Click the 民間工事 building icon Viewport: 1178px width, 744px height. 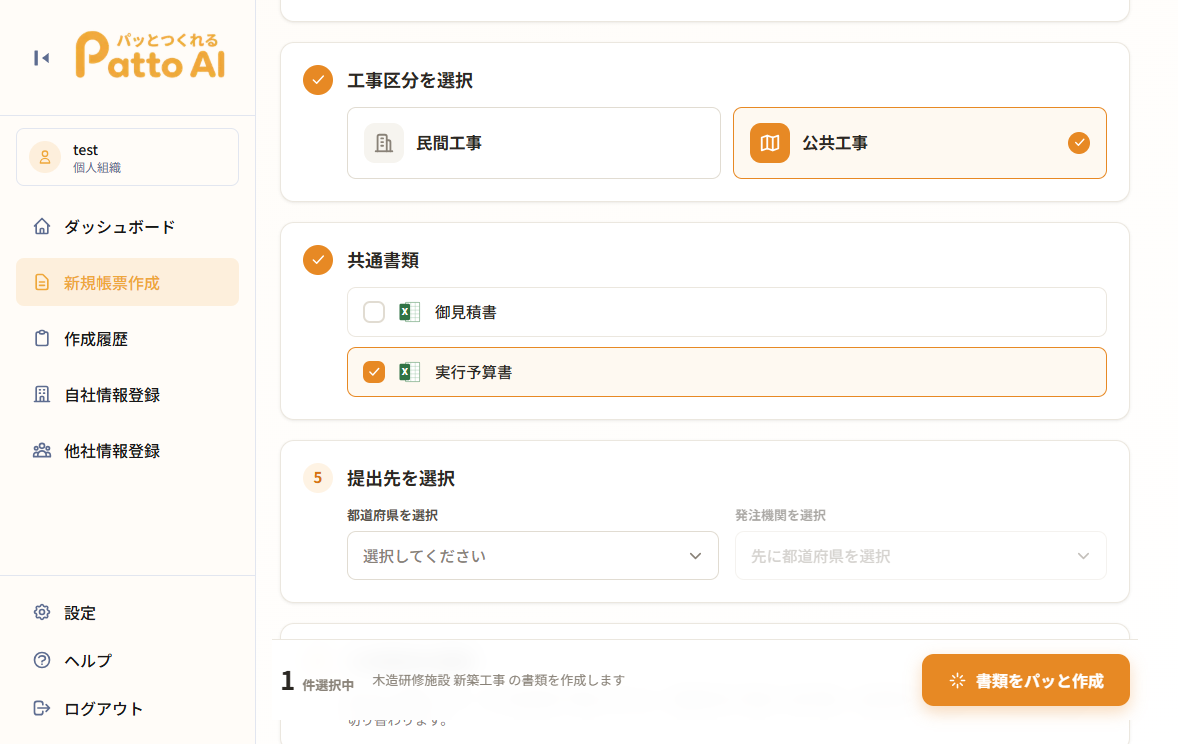coord(384,143)
